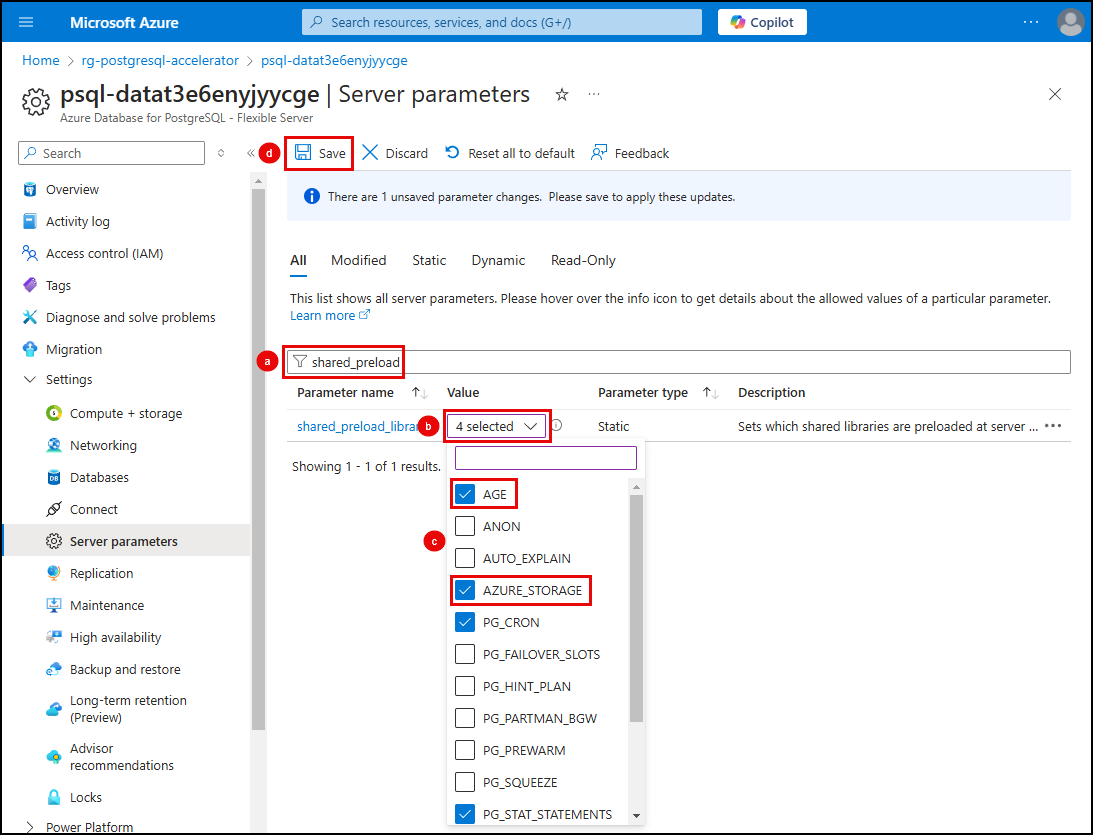Click the shared_preload filter field

tap(679, 362)
